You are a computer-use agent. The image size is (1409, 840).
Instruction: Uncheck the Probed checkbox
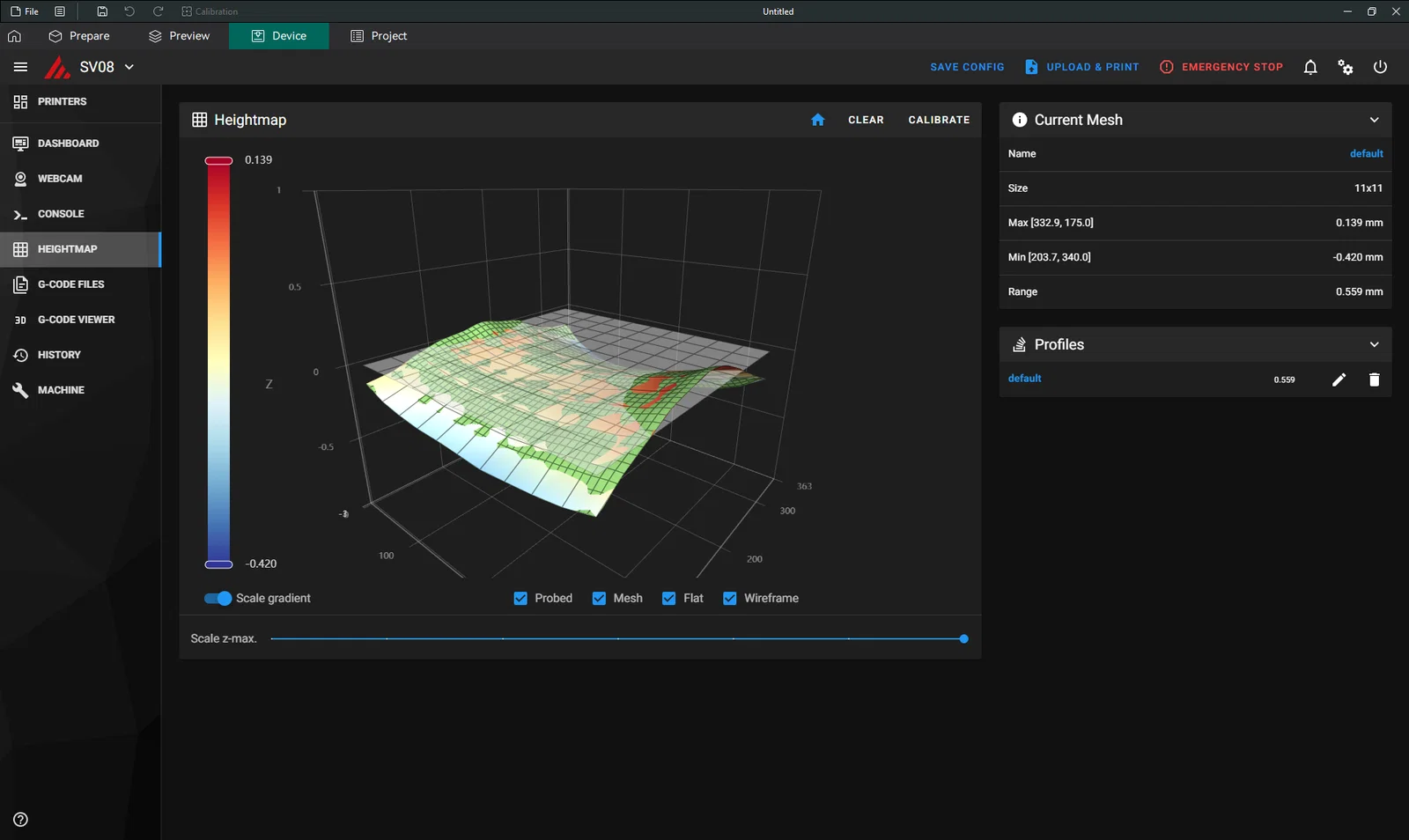520,599
